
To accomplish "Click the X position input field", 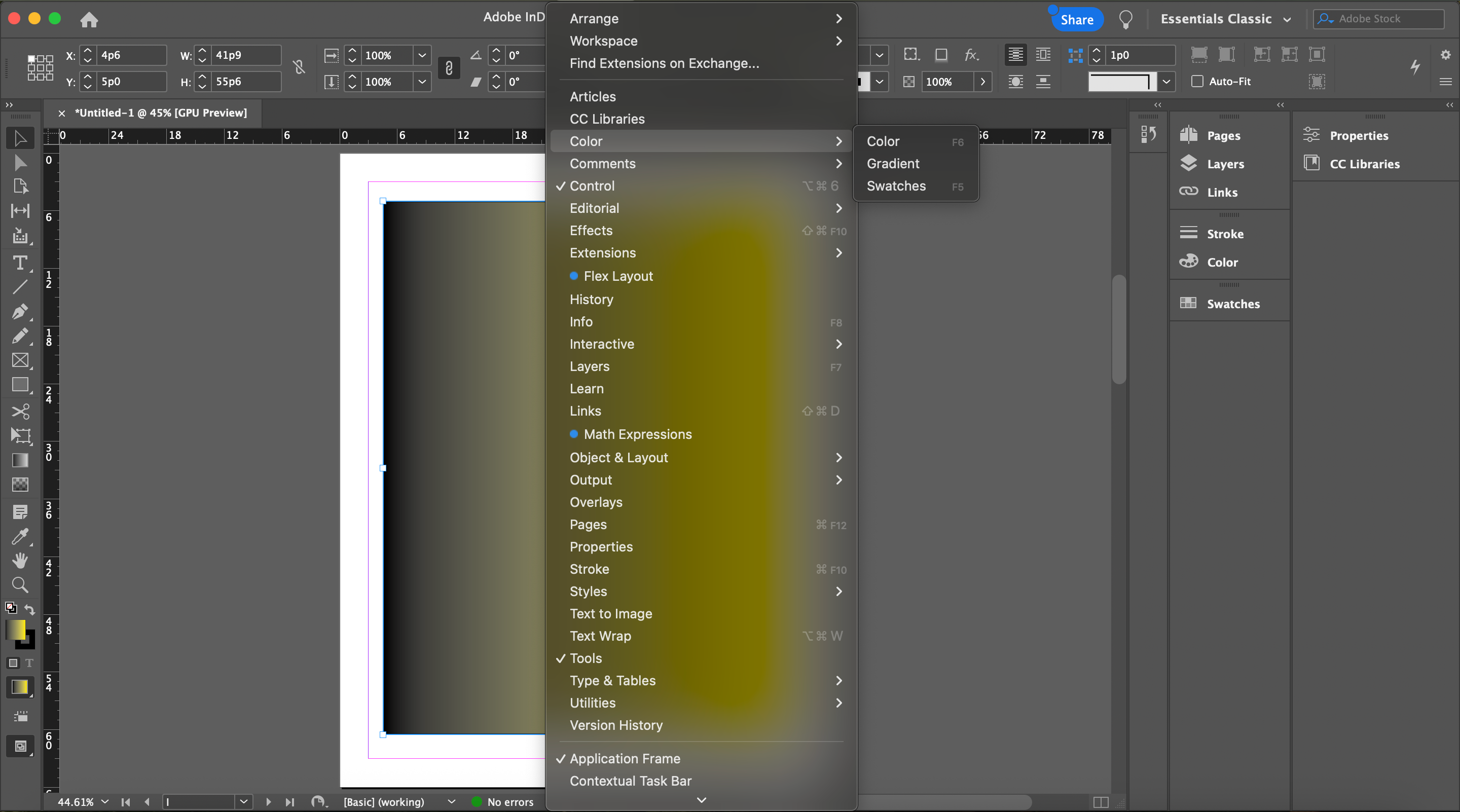I will (x=131, y=55).
